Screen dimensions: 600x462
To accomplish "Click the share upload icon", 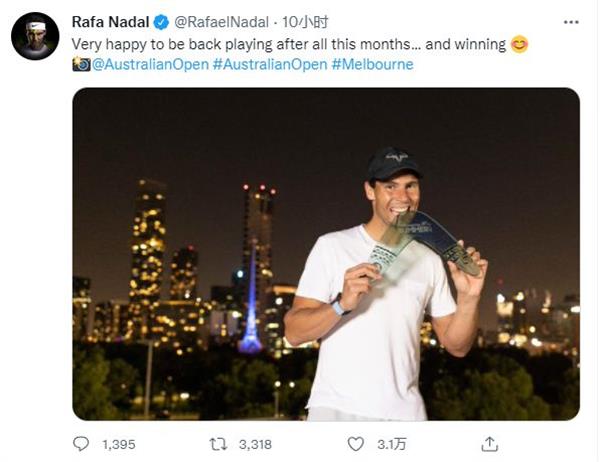I will point(489,444).
